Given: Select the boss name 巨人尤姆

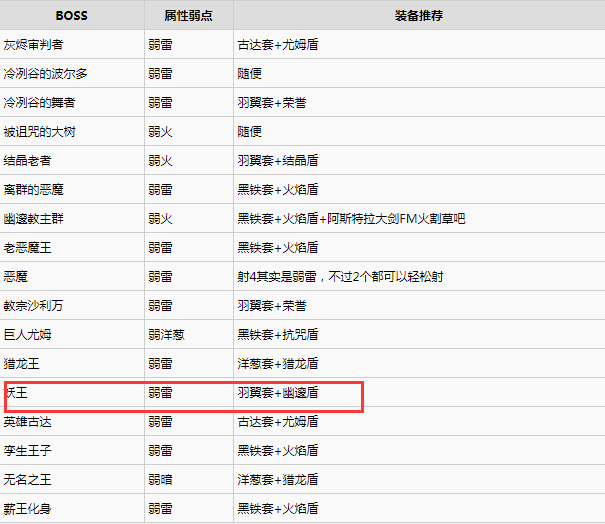Looking at the screenshot, I should click(x=27, y=334).
